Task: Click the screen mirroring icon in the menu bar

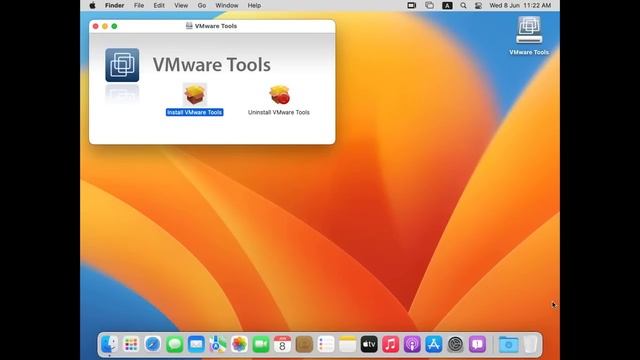Action: pos(429,5)
